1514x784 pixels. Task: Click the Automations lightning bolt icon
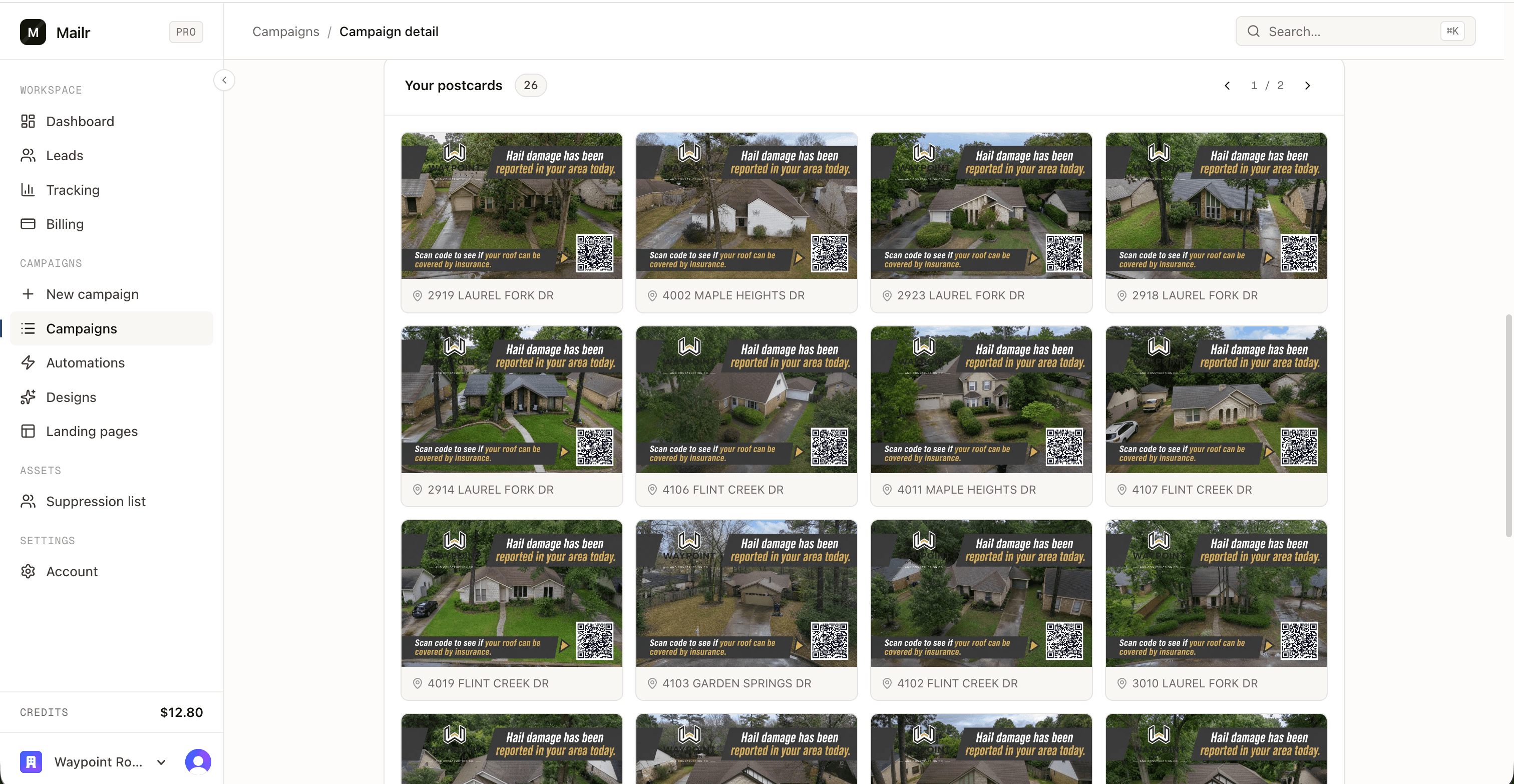[x=28, y=362]
